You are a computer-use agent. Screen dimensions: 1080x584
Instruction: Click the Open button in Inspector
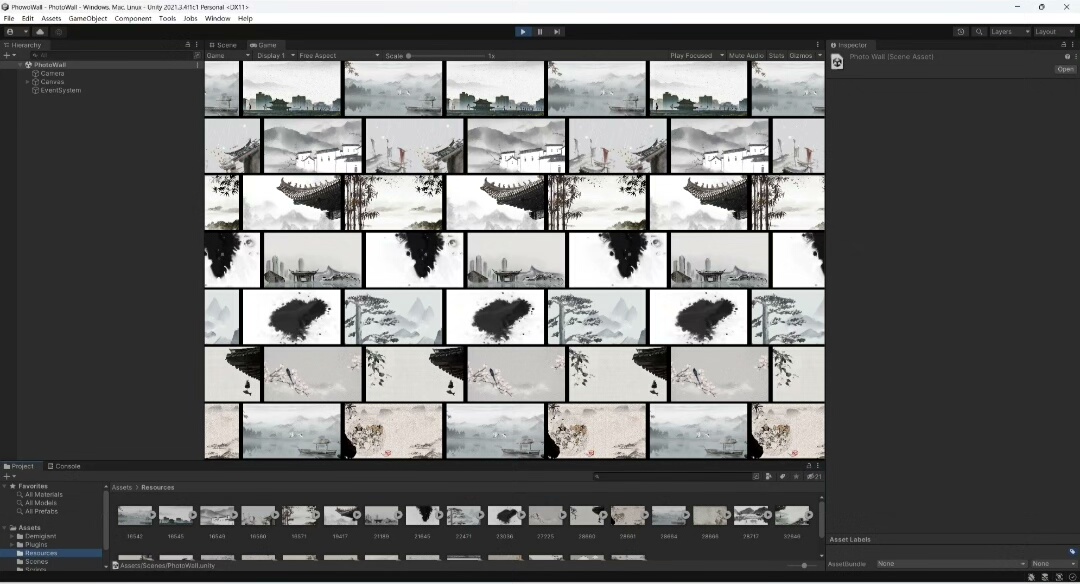point(1065,69)
